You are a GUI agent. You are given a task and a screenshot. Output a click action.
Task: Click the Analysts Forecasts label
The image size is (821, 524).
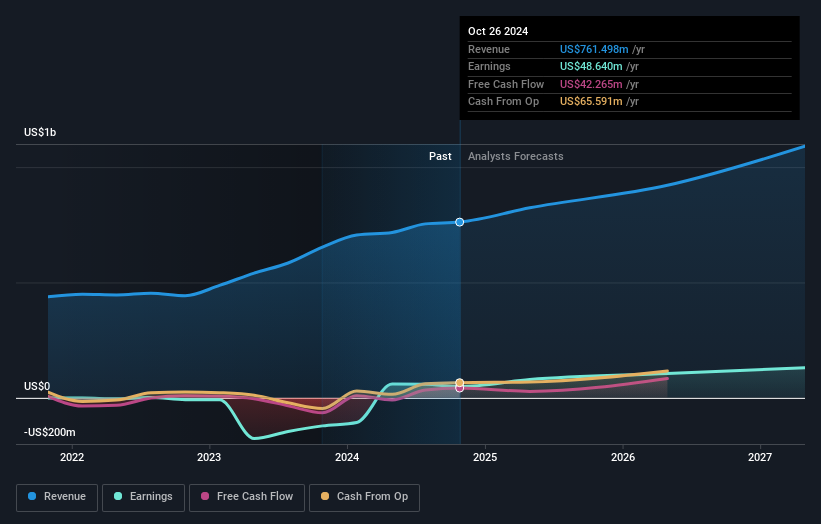click(x=516, y=156)
